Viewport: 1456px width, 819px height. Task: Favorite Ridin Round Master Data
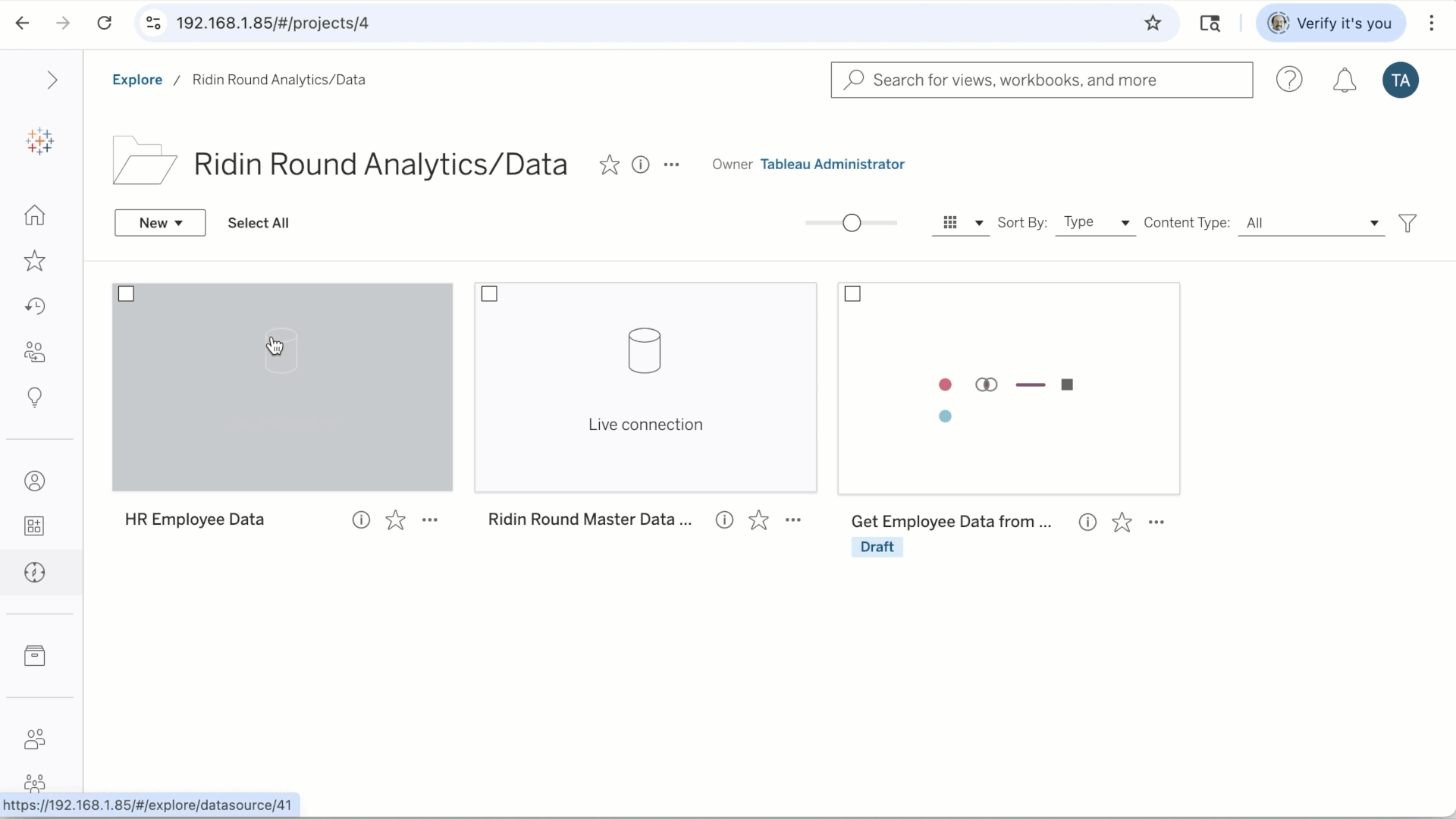point(758,519)
